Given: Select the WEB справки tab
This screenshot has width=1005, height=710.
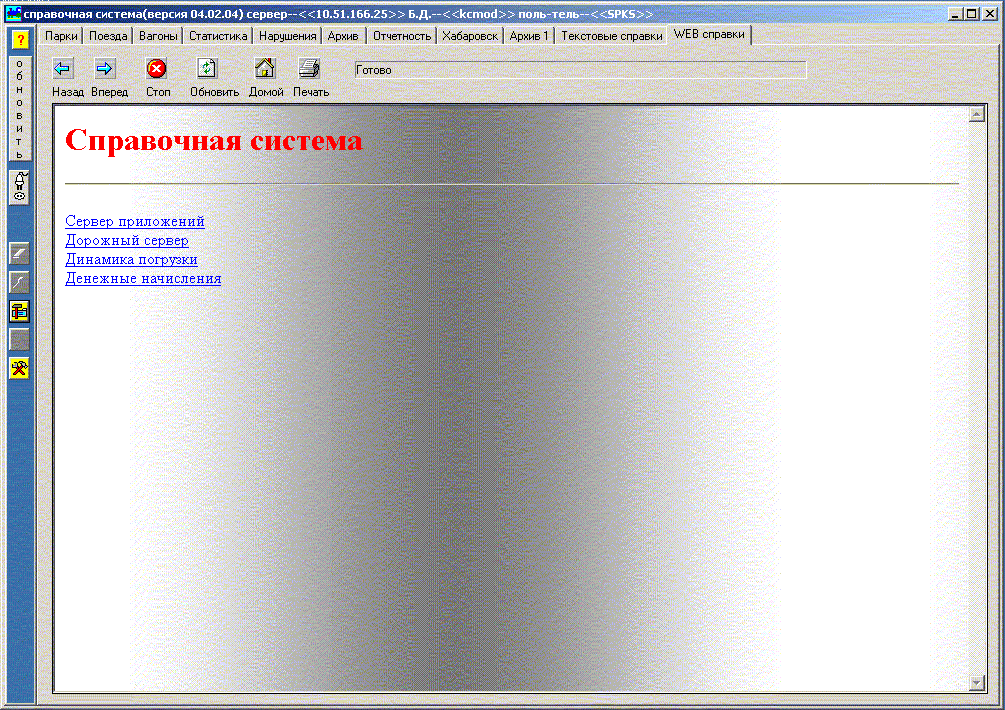Looking at the screenshot, I should point(709,34).
